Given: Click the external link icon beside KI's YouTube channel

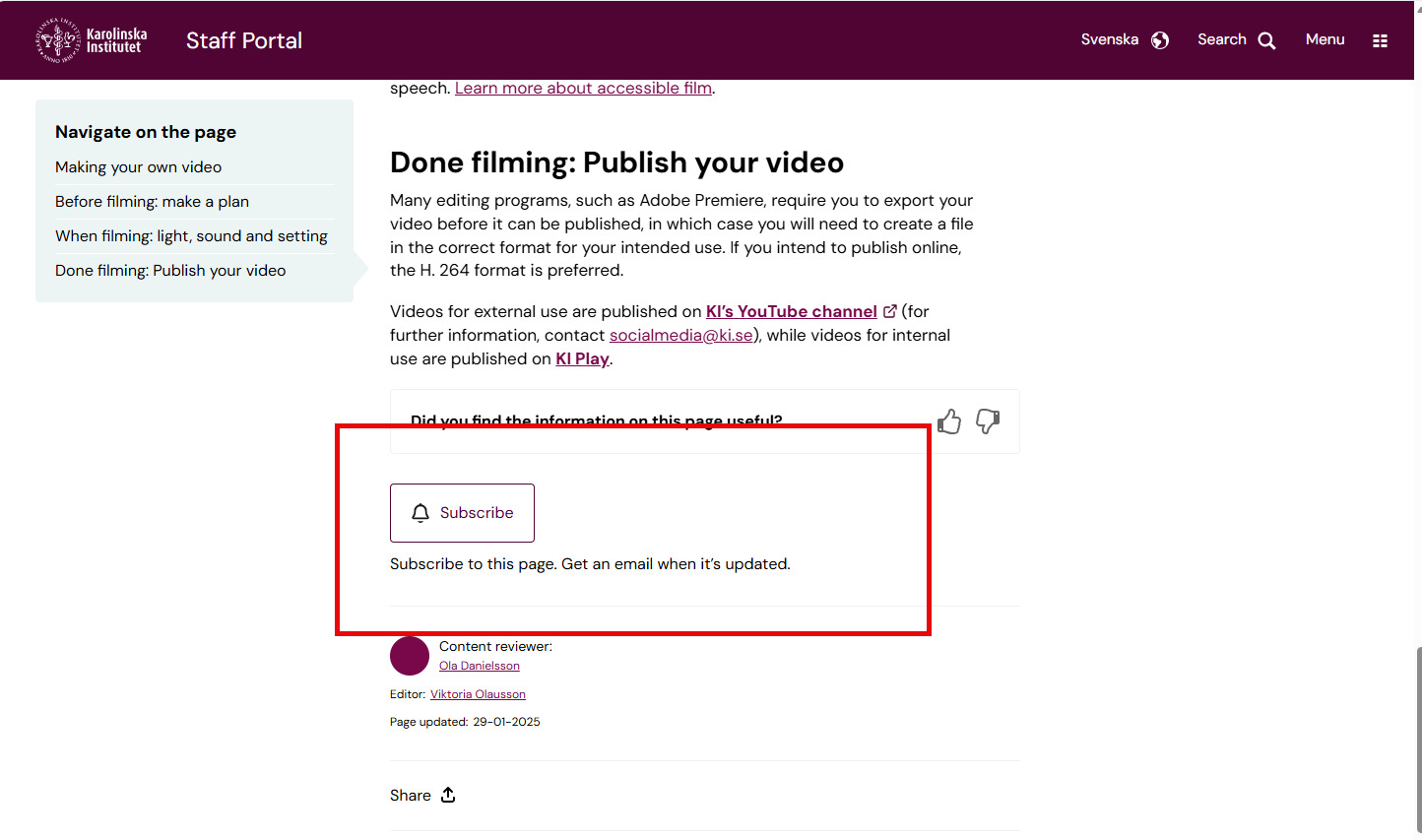Looking at the screenshot, I should pyautogui.click(x=890, y=310).
